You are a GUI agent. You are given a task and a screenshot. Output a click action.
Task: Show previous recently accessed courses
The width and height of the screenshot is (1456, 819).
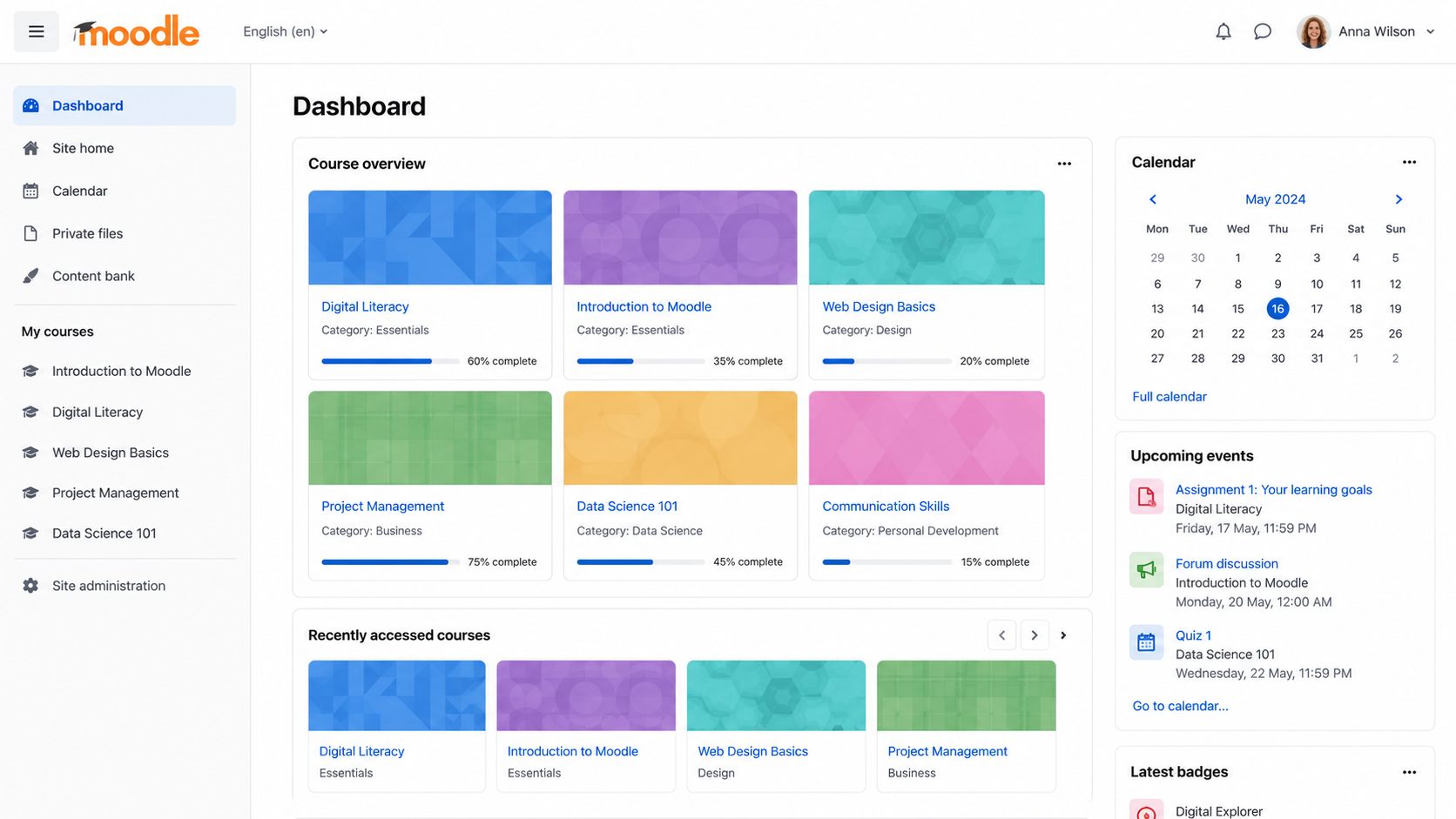pos(1001,635)
